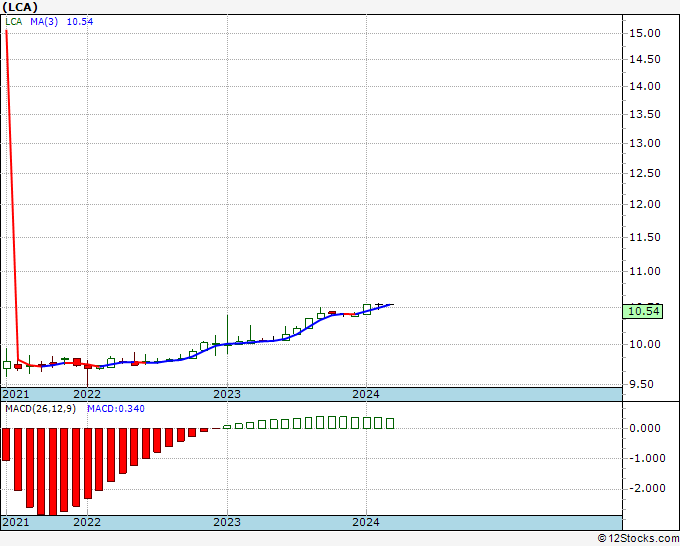Screen dimensions: 680x546
Task: Click the 14.00 price axis label
Action: coord(644,86)
